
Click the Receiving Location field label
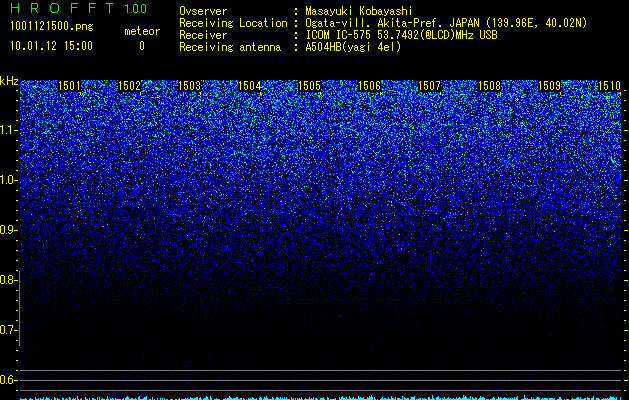pyautogui.click(x=233, y=23)
